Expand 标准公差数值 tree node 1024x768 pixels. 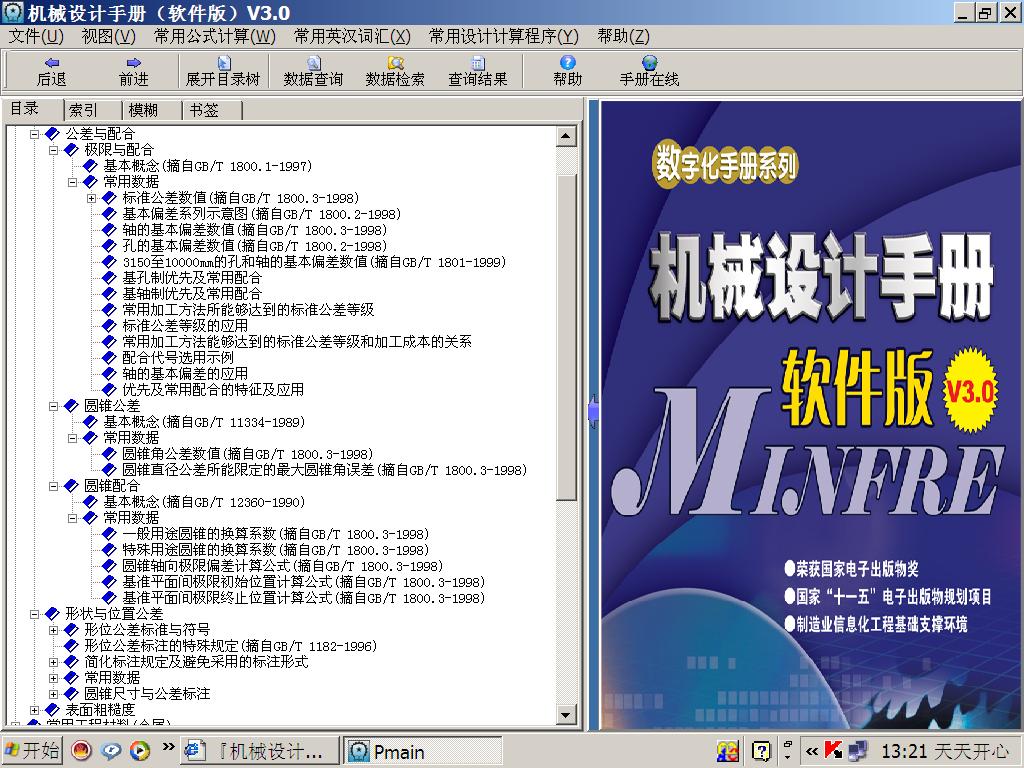[x=91, y=199]
